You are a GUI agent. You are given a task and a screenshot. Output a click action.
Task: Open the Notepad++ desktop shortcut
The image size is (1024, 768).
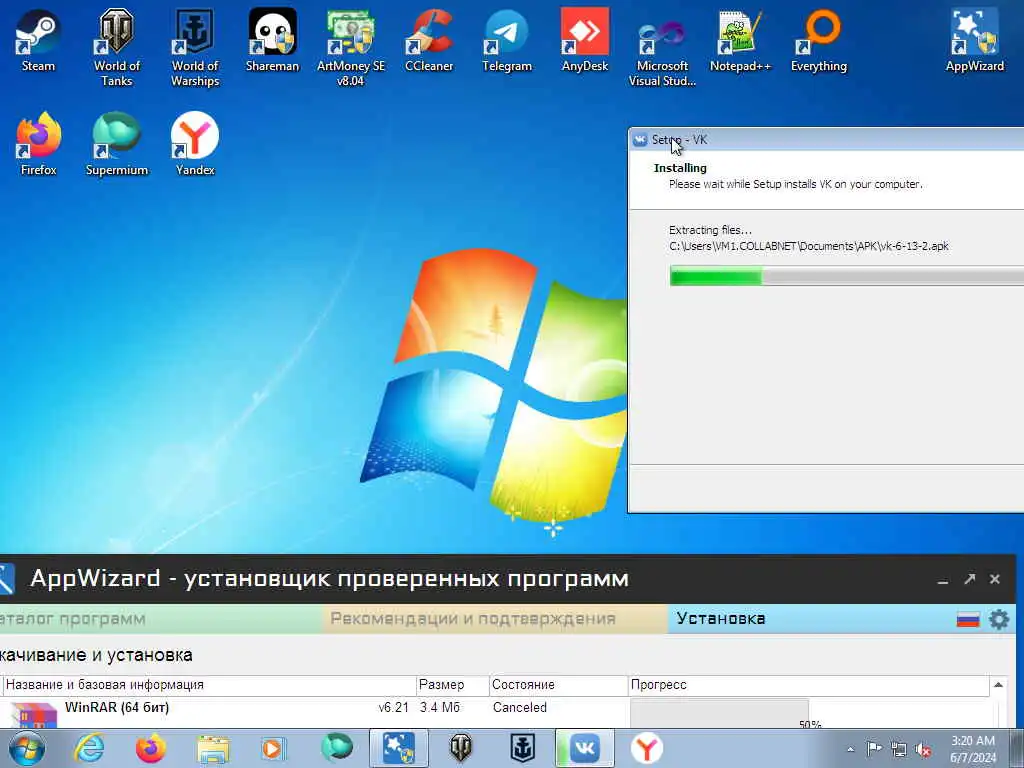coord(741,40)
